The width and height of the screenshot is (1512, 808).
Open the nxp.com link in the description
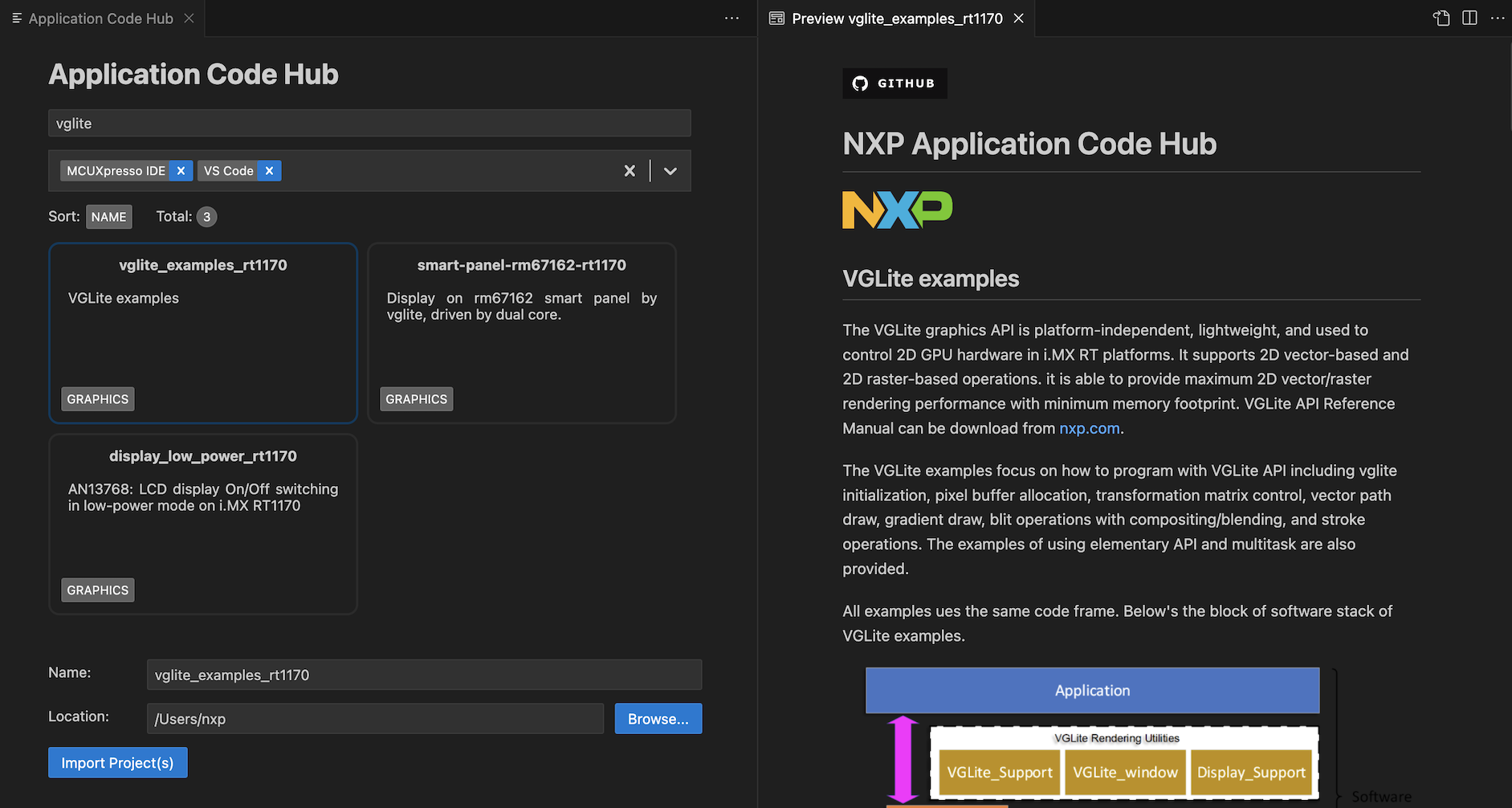click(1089, 427)
